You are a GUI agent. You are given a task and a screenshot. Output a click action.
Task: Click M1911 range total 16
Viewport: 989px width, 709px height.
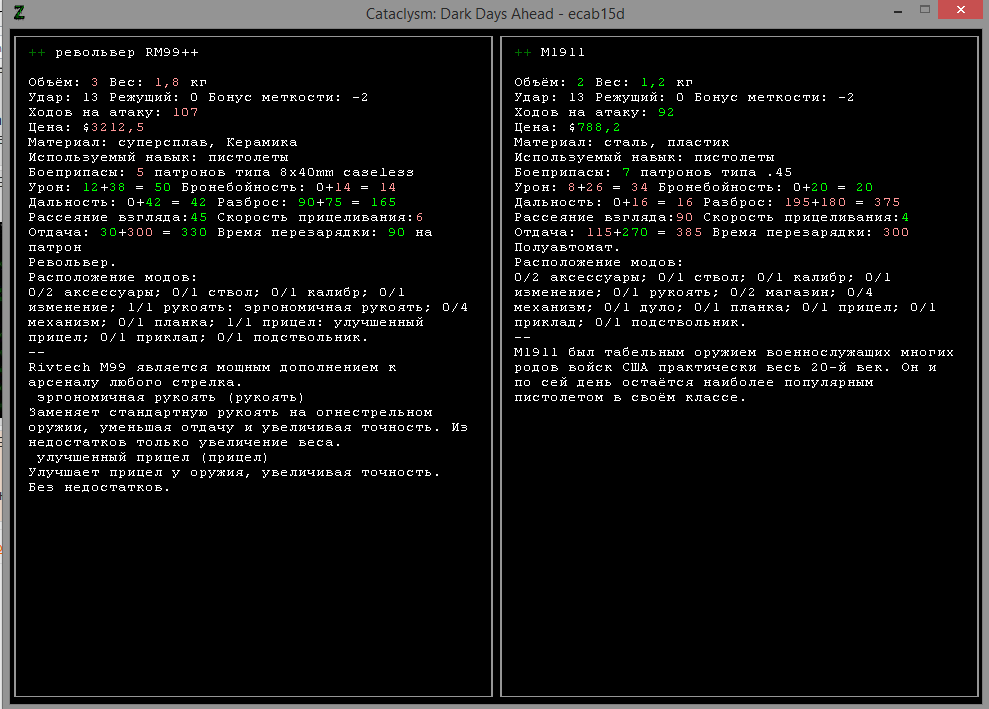pyautogui.click(x=684, y=202)
